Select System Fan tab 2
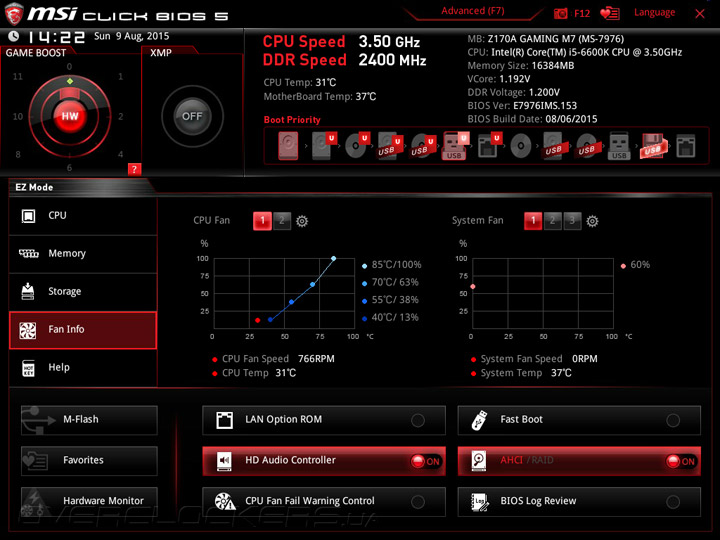 tap(553, 221)
